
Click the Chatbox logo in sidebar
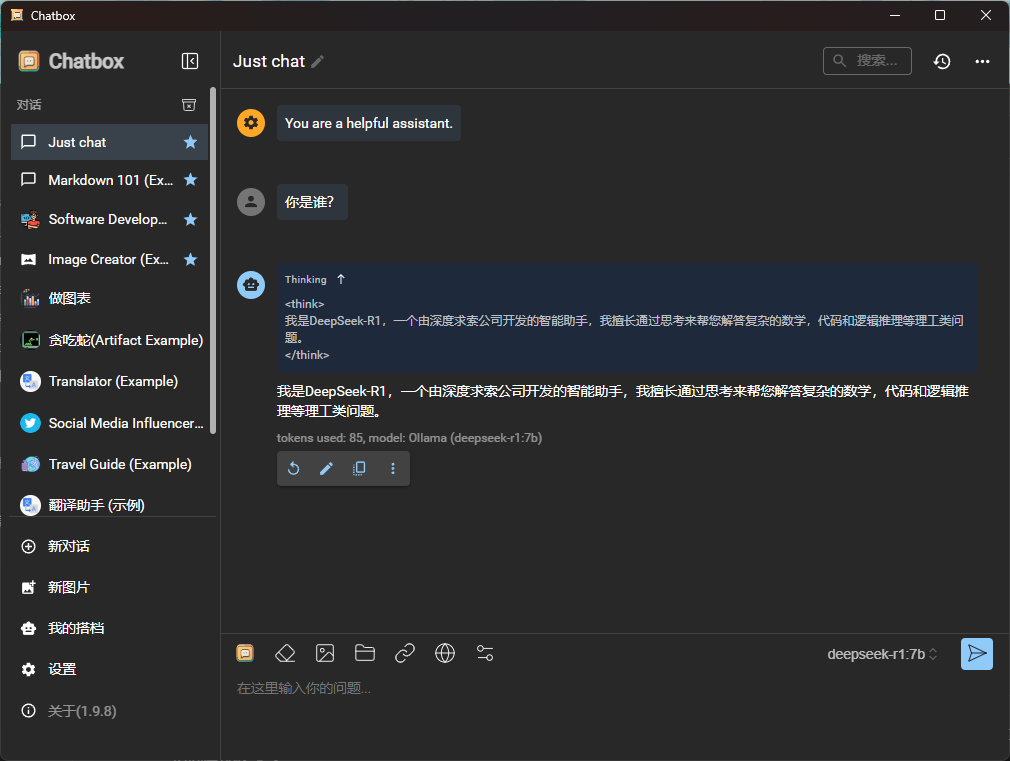pos(29,61)
